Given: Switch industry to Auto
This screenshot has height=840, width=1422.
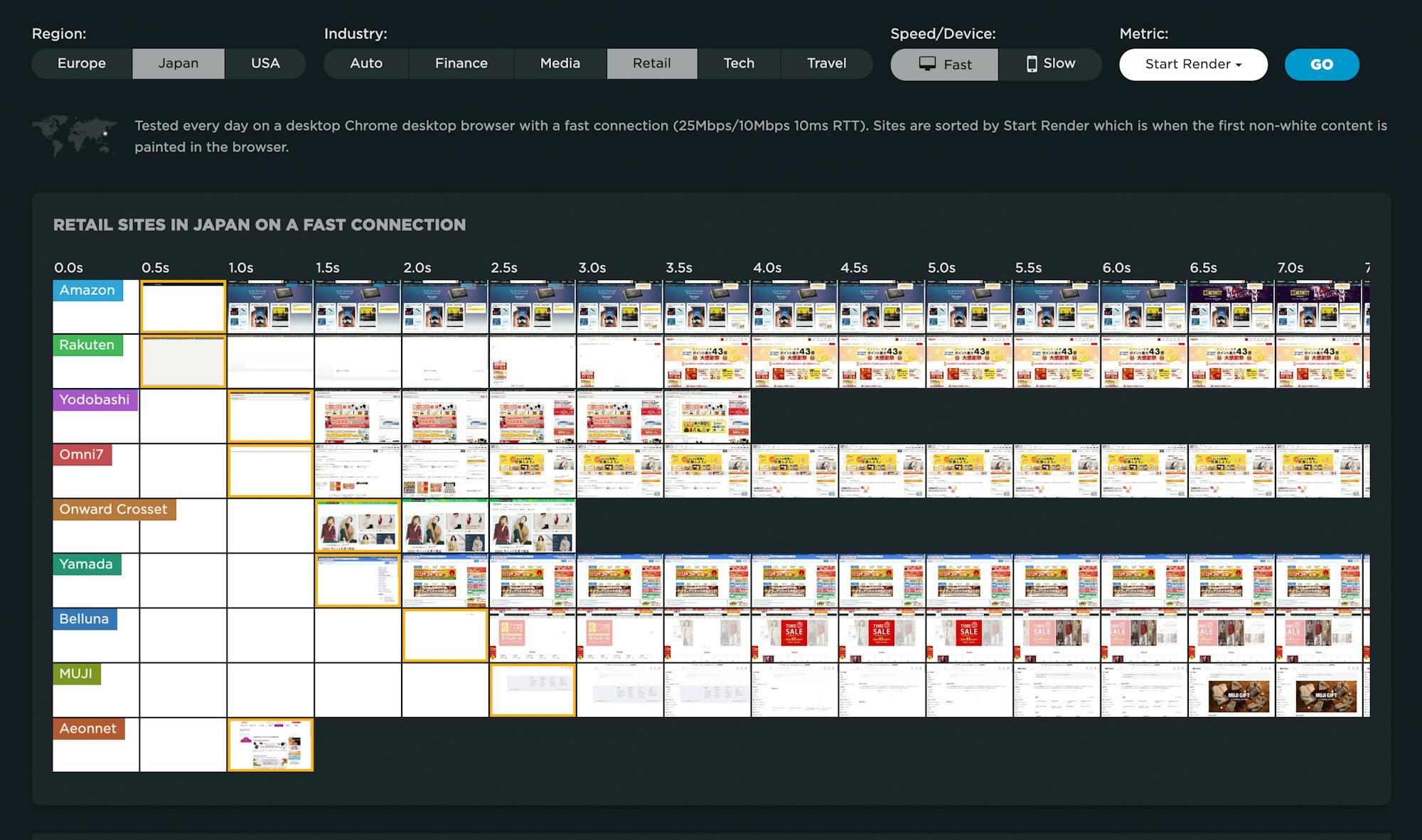Looking at the screenshot, I should tap(366, 63).
